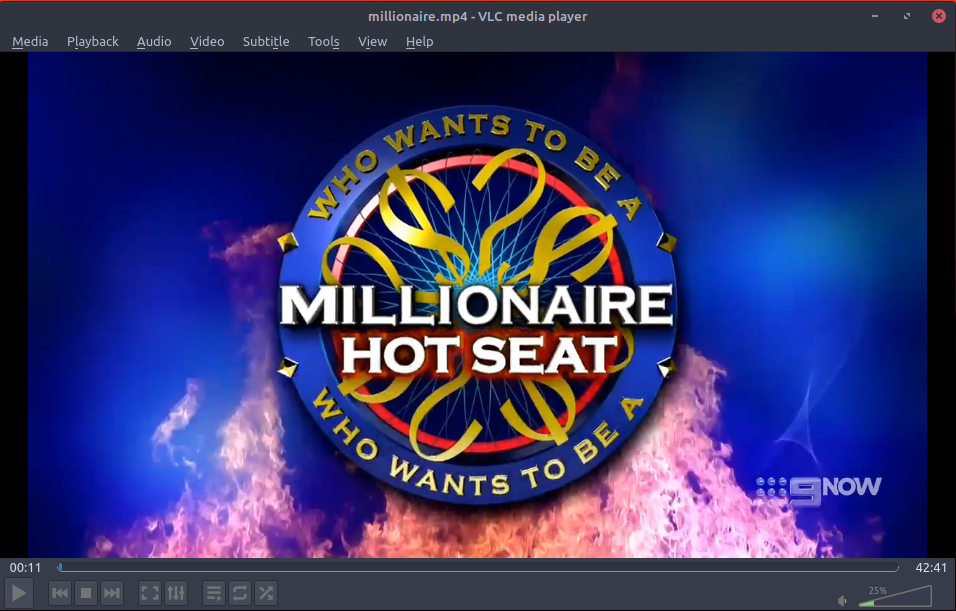Stop playback with the stop button
956x611 pixels.
coord(86,593)
